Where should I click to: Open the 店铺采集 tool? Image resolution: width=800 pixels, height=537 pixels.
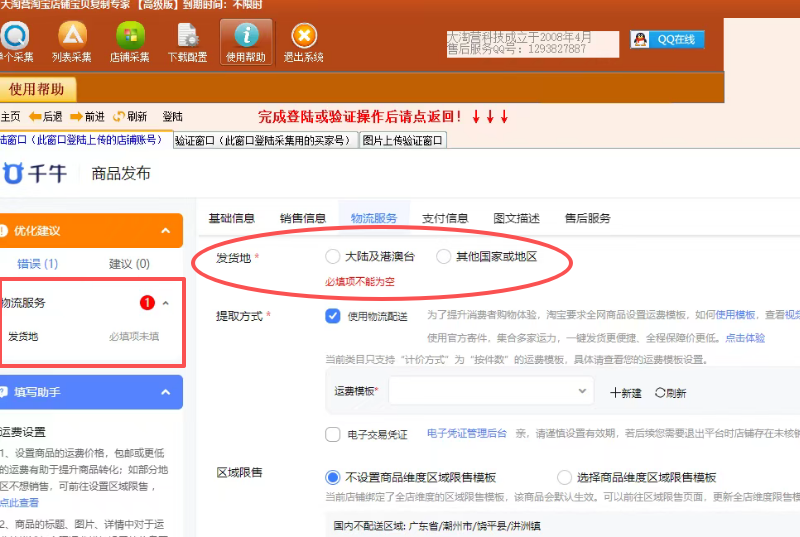point(129,38)
